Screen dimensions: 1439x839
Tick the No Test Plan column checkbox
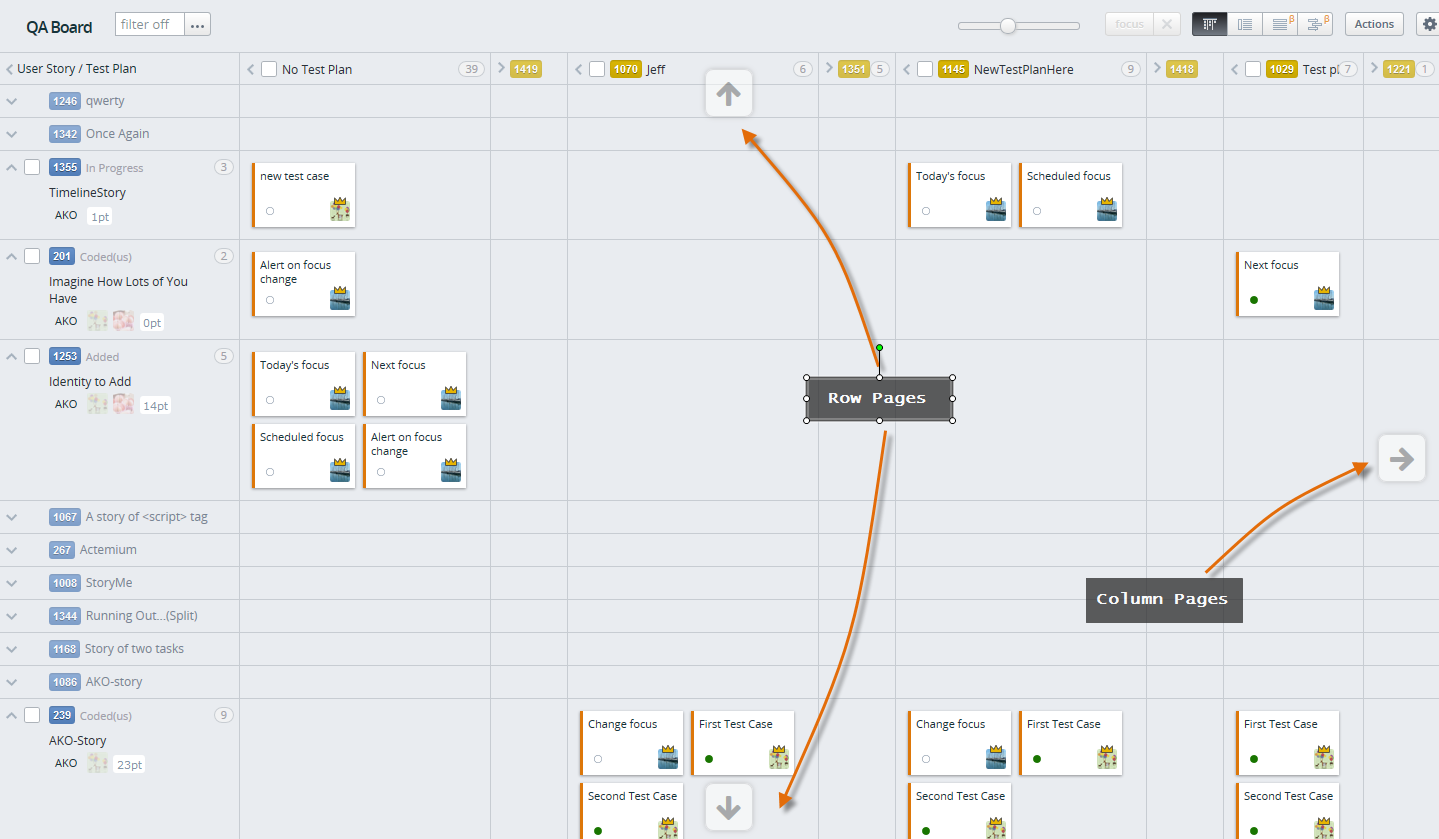point(269,69)
